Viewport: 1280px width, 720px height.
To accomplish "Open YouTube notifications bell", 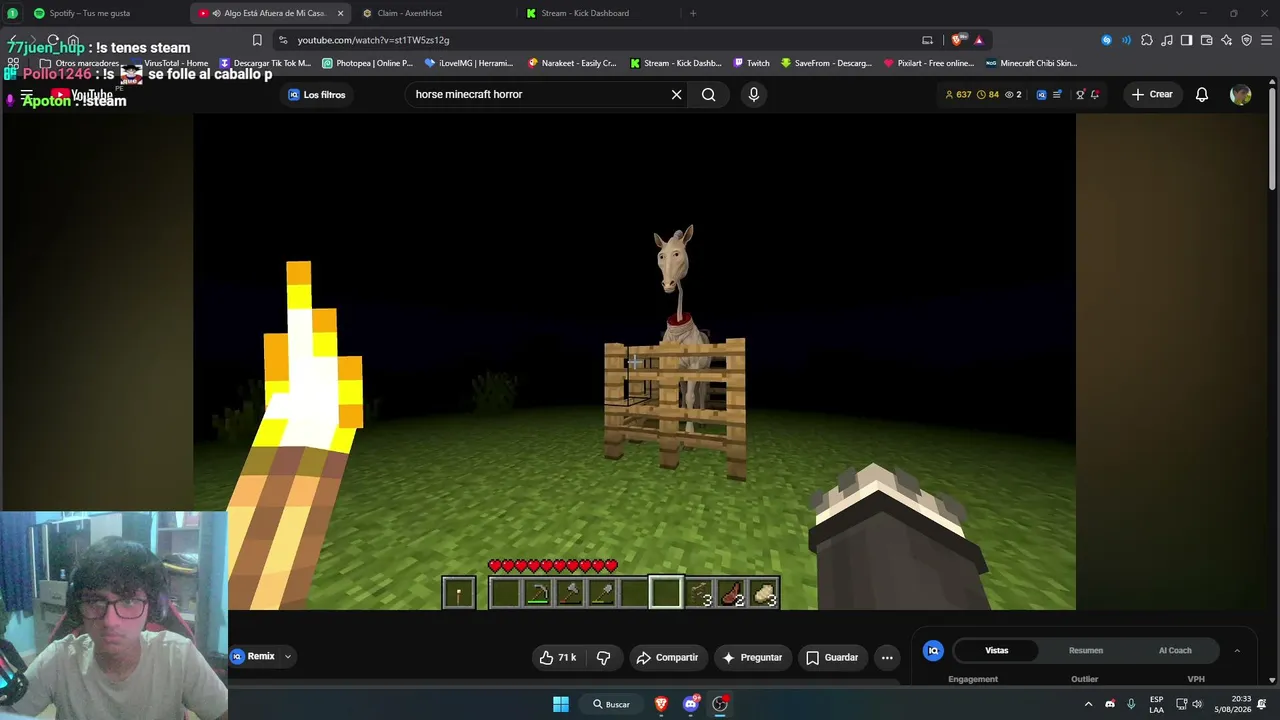I will pyautogui.click(x=1202, y=94).
